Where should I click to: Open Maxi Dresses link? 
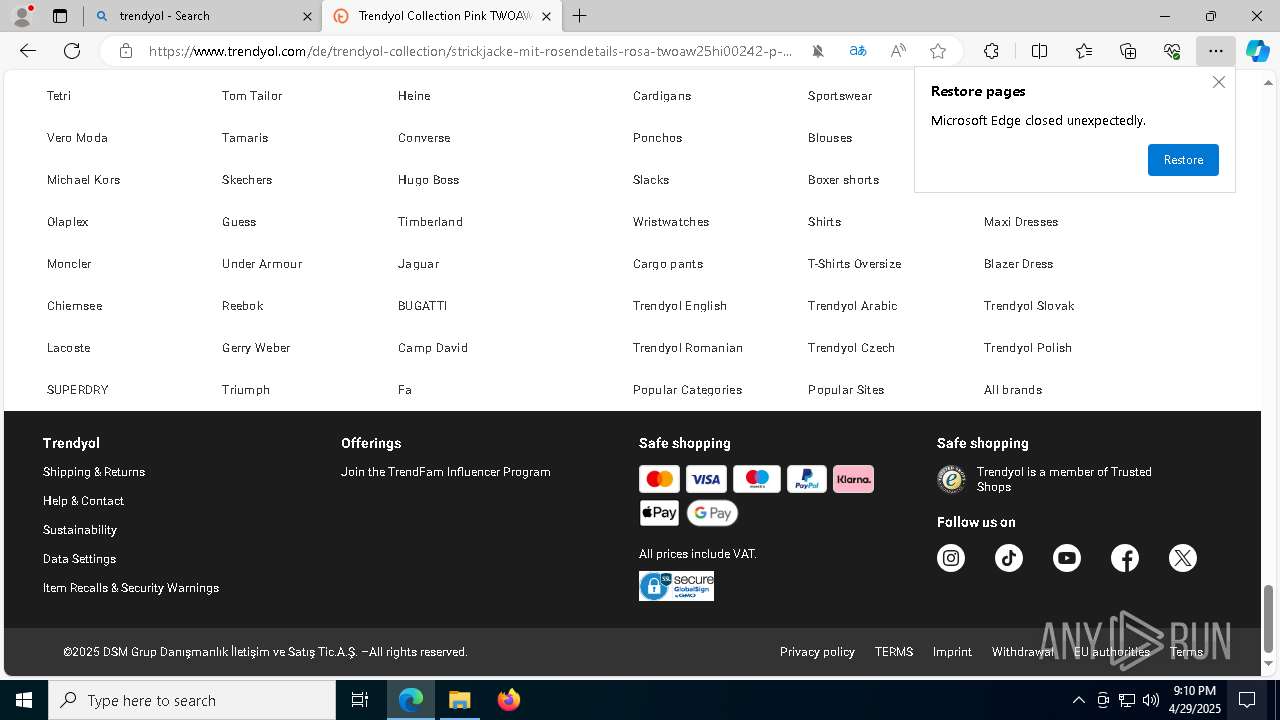click(x=1021, y=222)
